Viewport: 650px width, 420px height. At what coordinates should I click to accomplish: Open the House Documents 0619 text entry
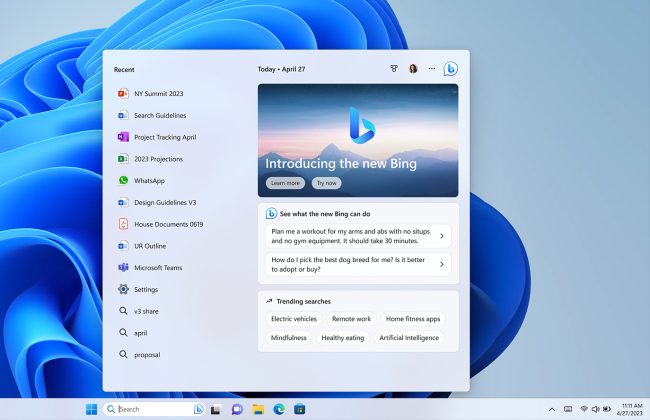pos(169,224)
